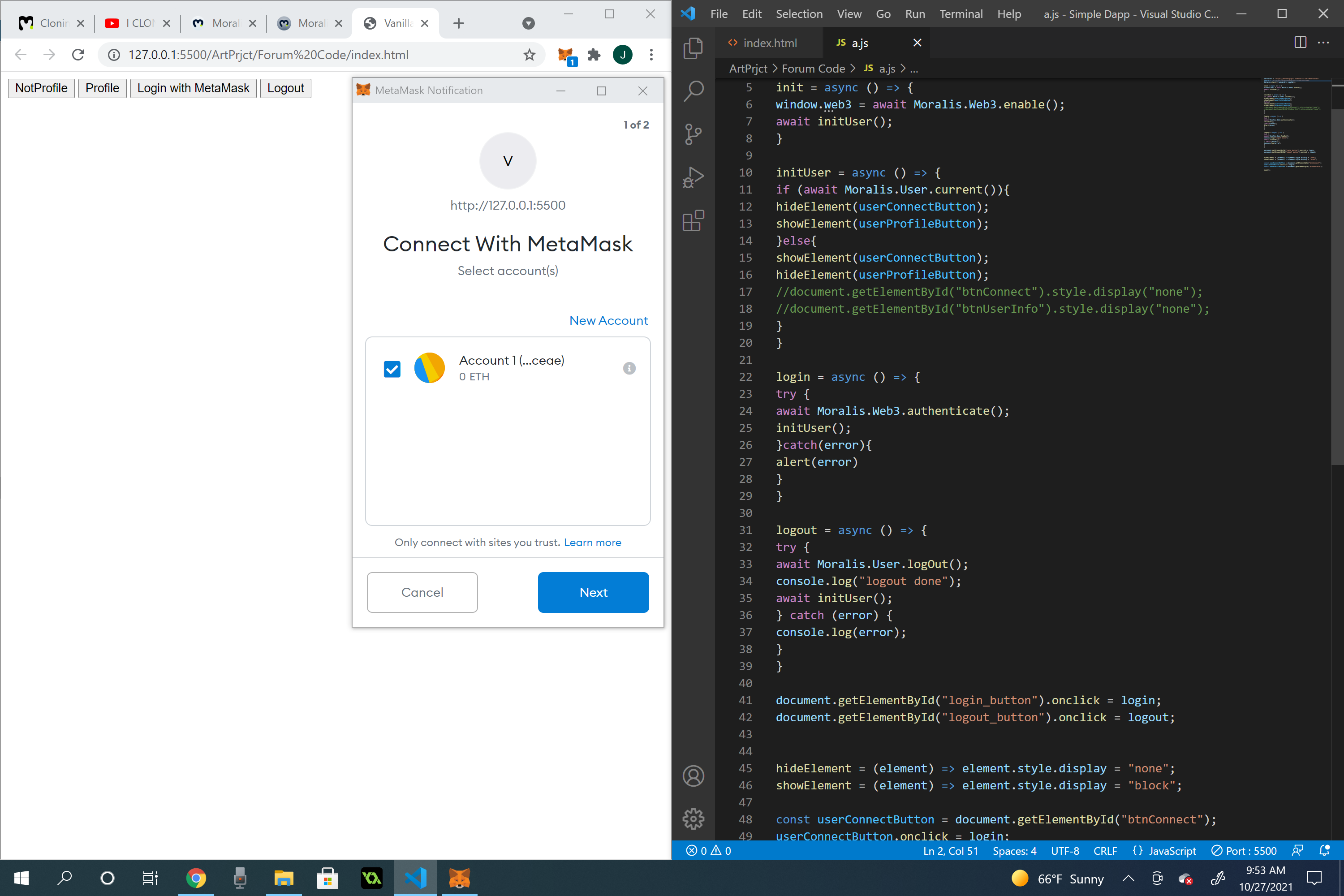The height and width of the screenshot is (896, 1344).
Task: Open Chrome tab search dropdown arrow
Action: (x=529, y=23)
